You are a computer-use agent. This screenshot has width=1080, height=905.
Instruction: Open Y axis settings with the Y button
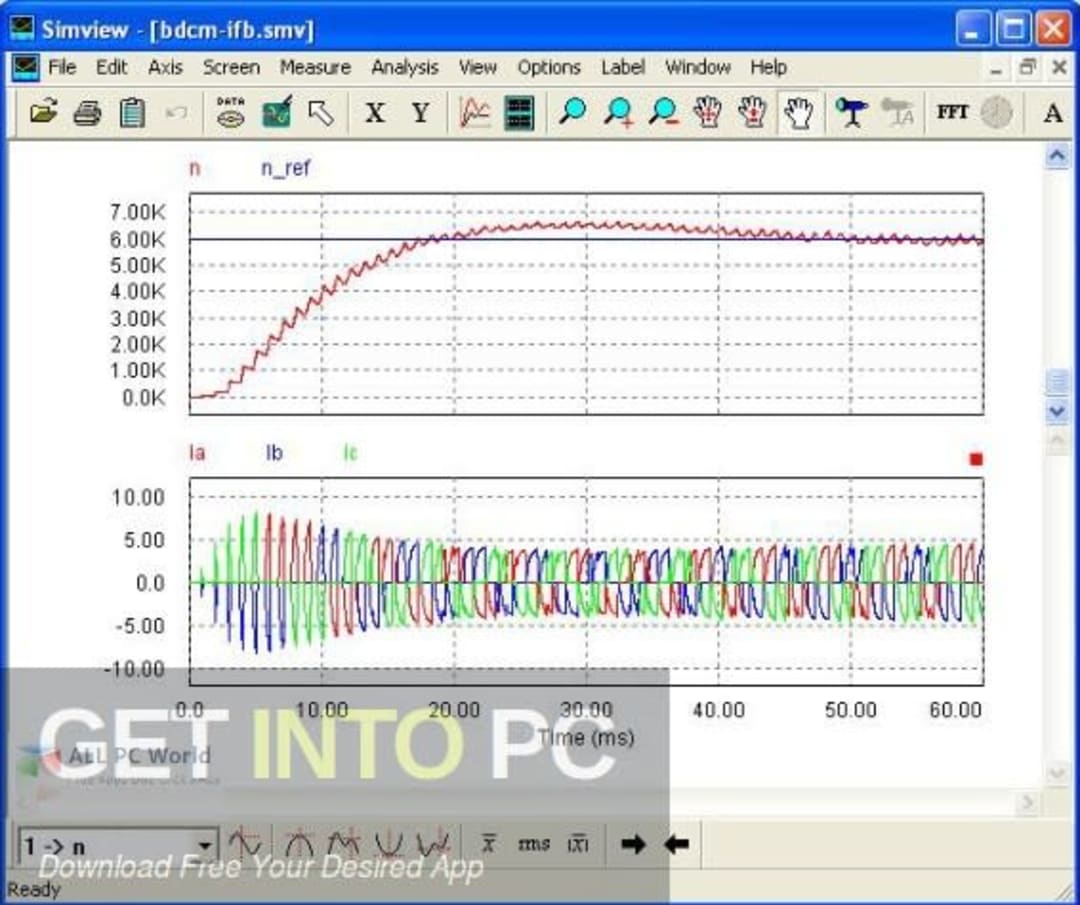(420, 112)
